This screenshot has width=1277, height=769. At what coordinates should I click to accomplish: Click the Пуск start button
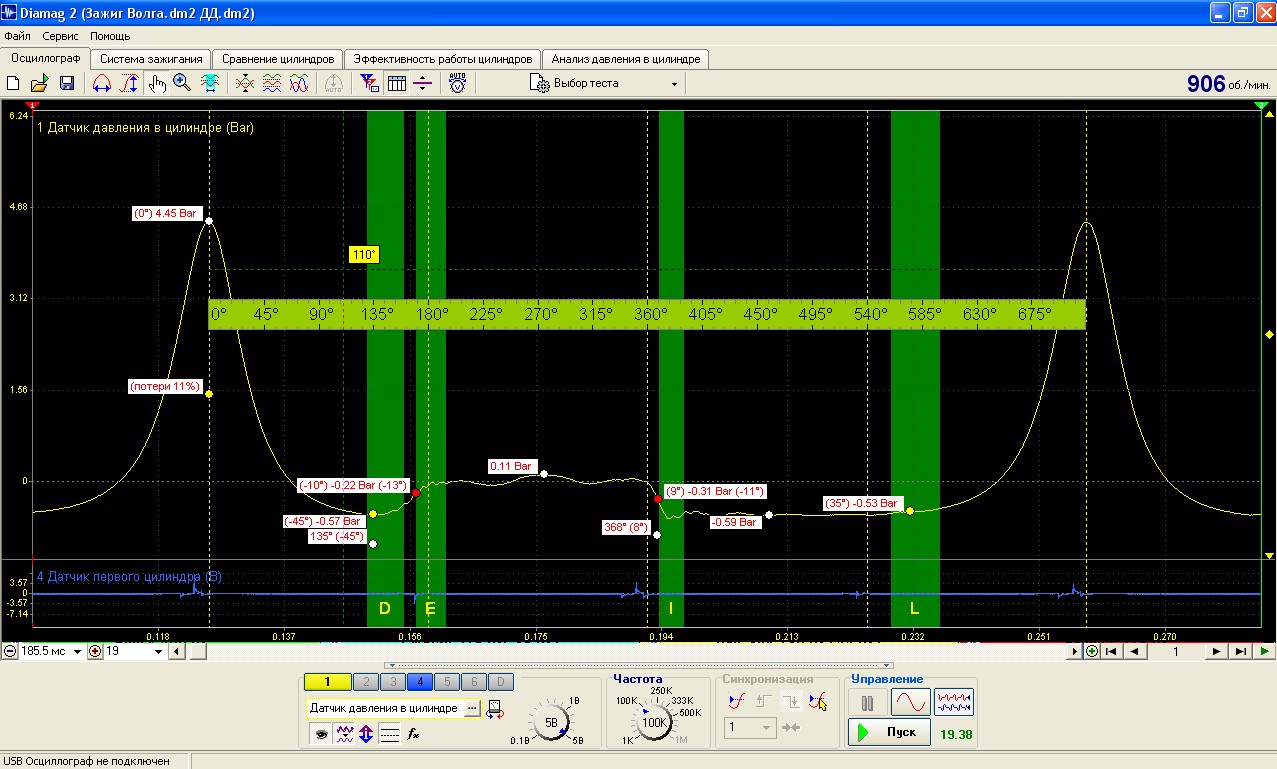click(888, 732)
